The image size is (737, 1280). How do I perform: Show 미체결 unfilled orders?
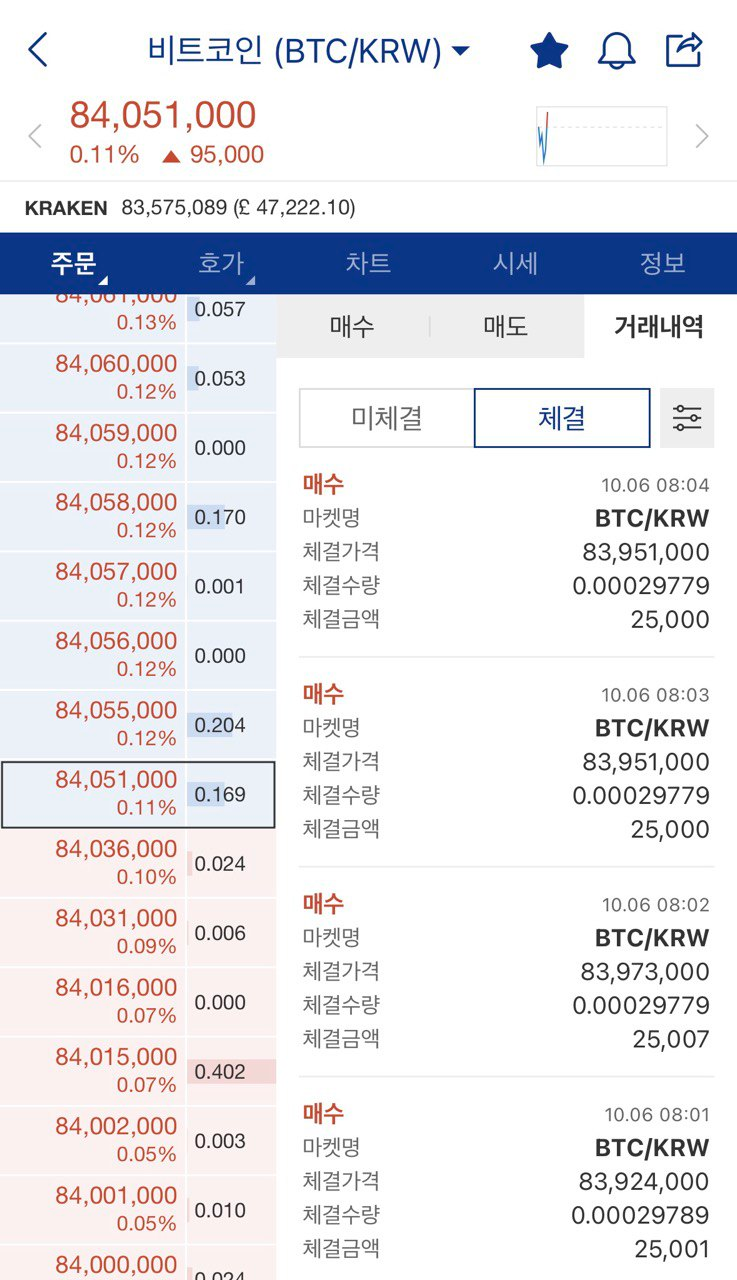386,418
